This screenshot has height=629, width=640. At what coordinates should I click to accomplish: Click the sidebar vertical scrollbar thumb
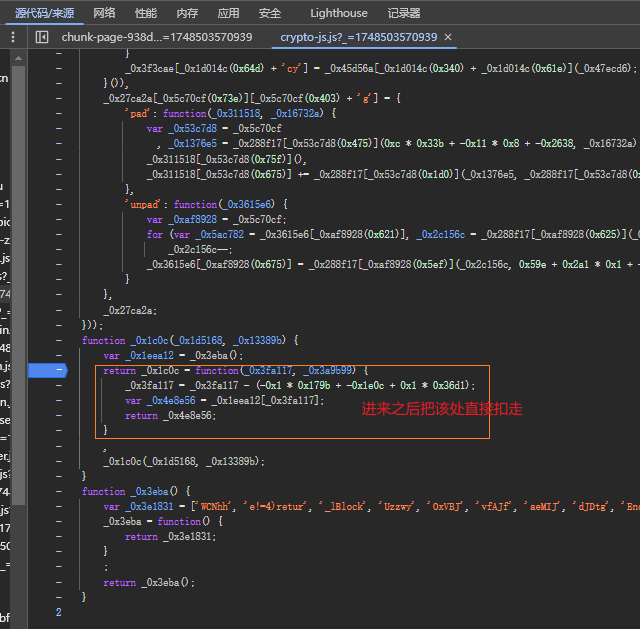(x=18, y=285)
